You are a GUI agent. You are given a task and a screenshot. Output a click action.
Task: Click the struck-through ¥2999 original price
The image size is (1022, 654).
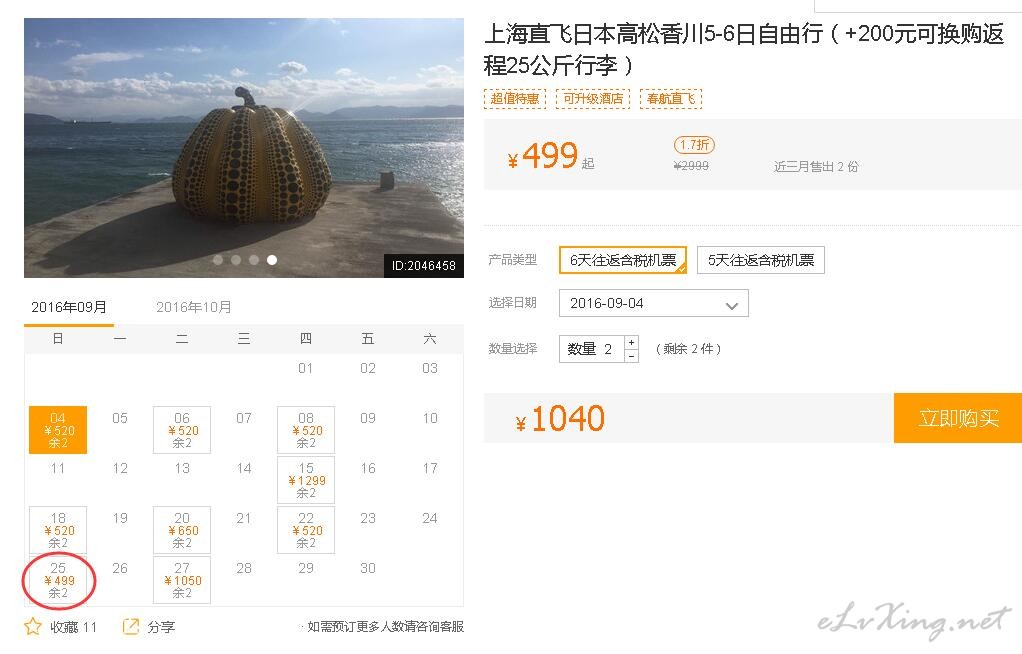pyautogui.click(x=691, y=166)
